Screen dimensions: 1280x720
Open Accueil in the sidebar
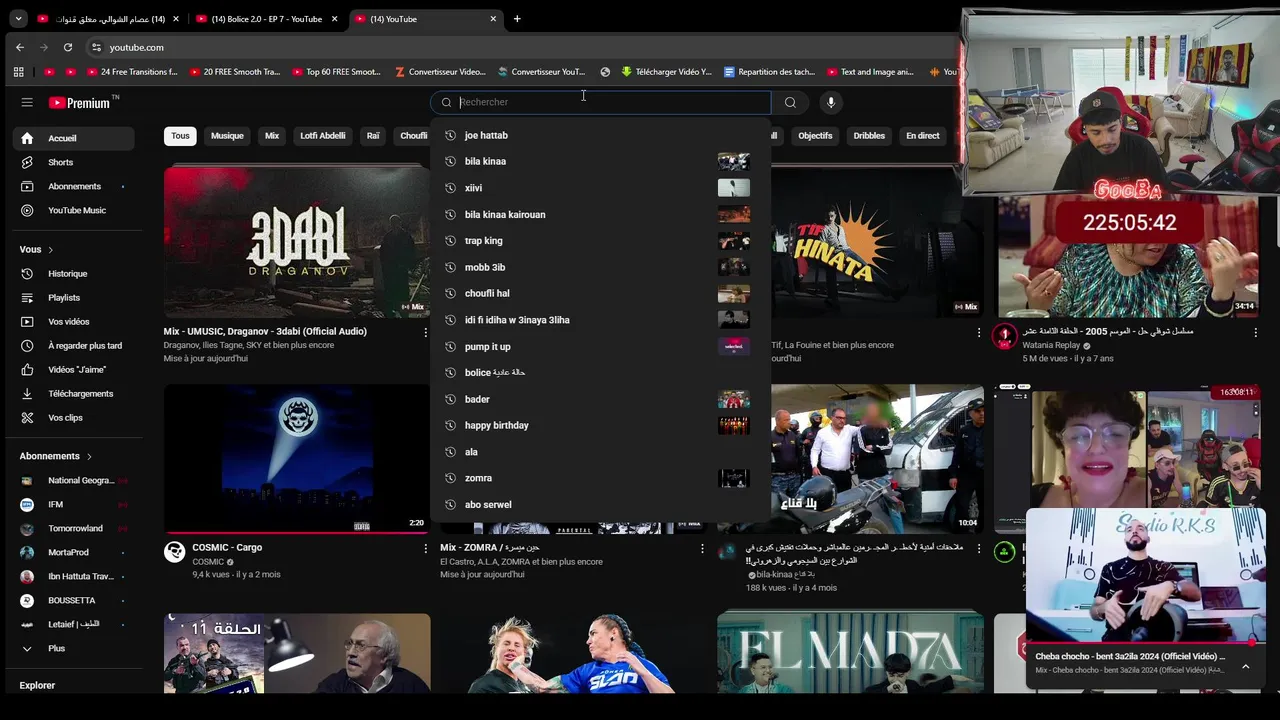[73, 138]
